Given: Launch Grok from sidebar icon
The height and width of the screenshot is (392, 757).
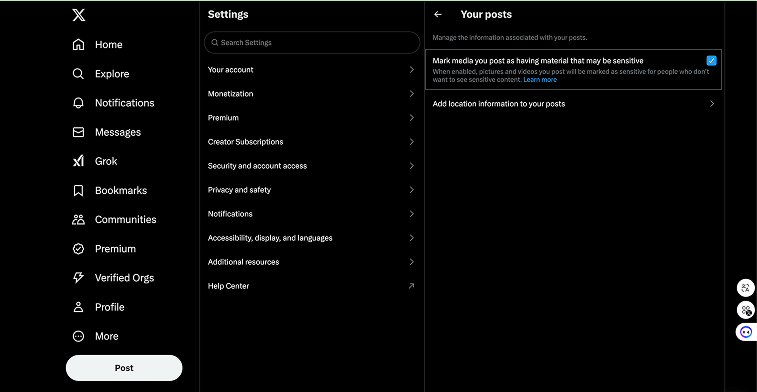Looking at the screenshot, I should tap(78, 161).
